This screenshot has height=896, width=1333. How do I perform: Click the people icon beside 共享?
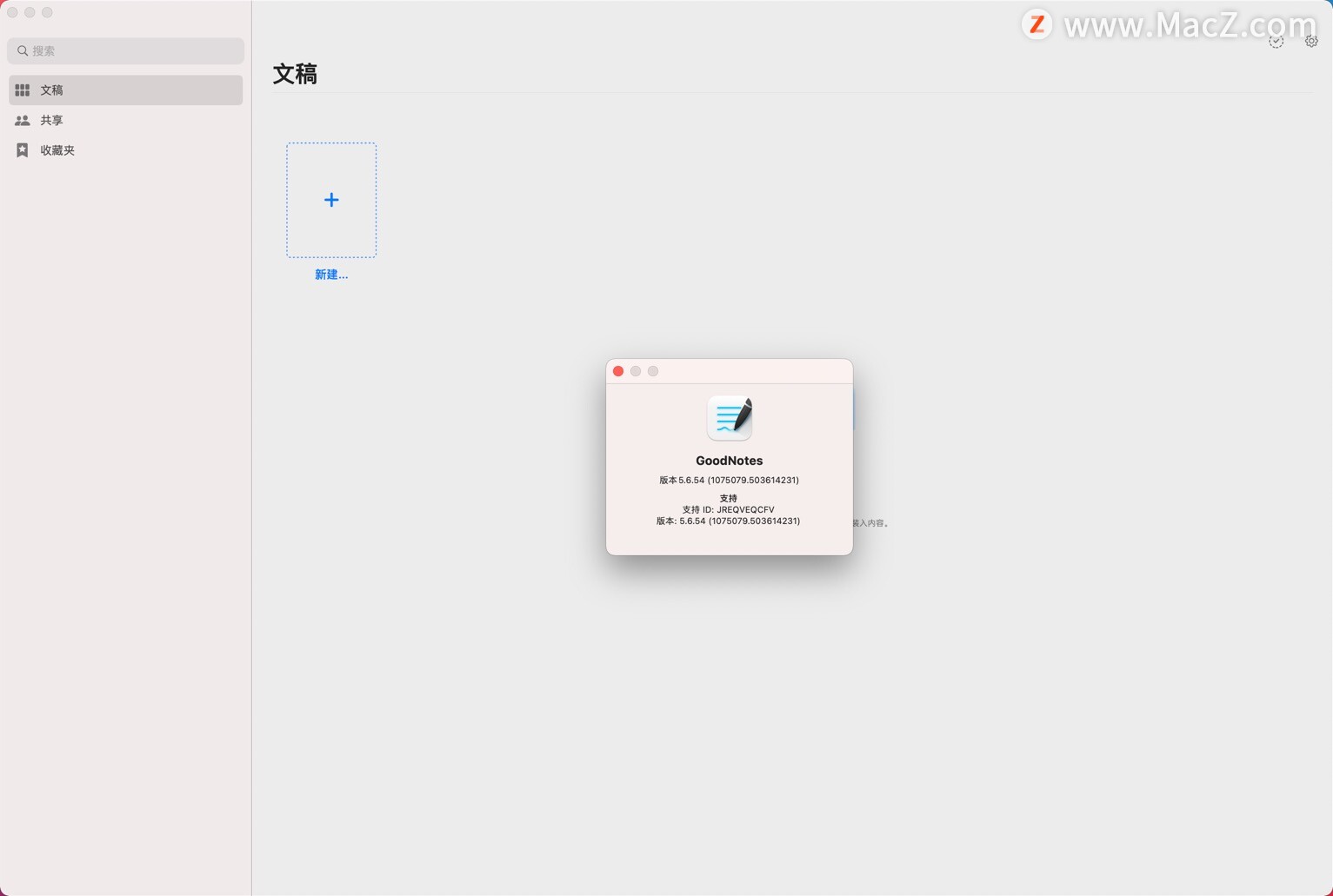[x=23, y=120]
